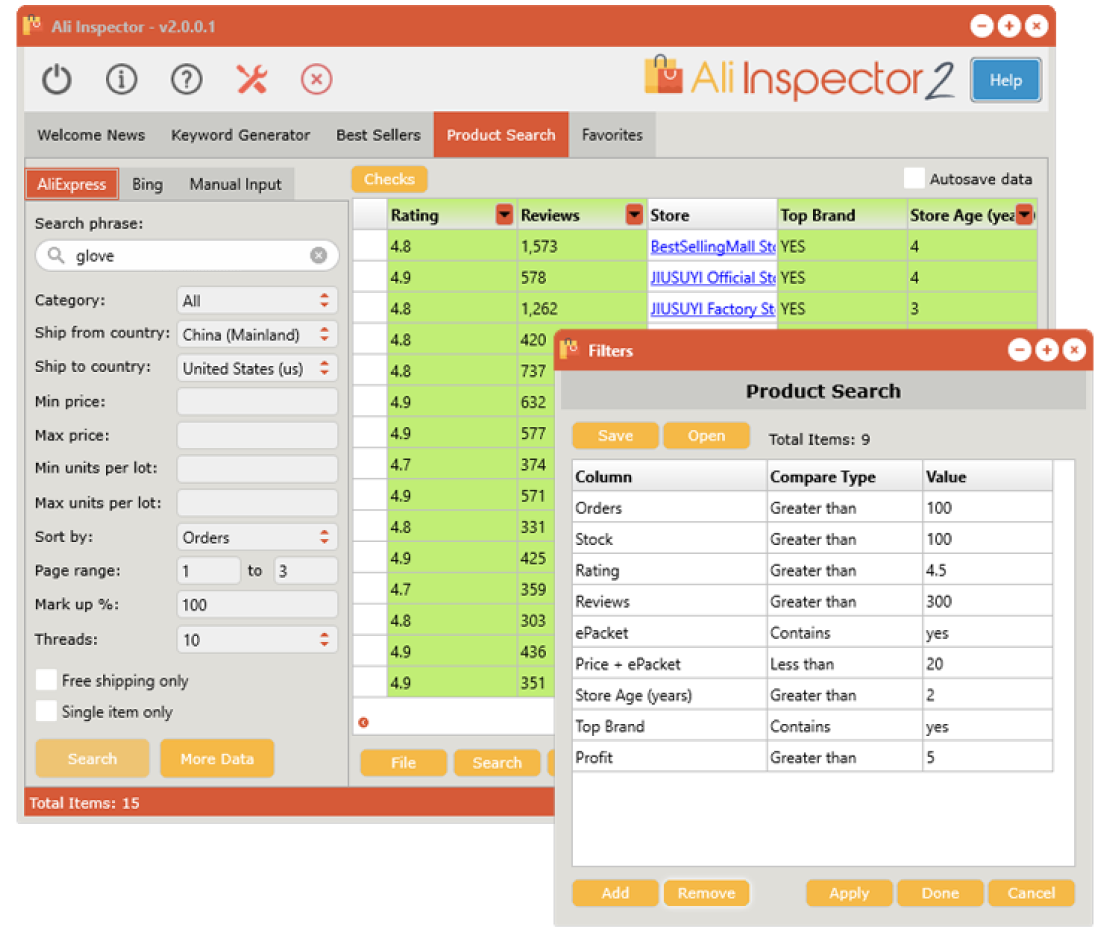
Task: Click the question mark help icon
Action: (186, 79)
